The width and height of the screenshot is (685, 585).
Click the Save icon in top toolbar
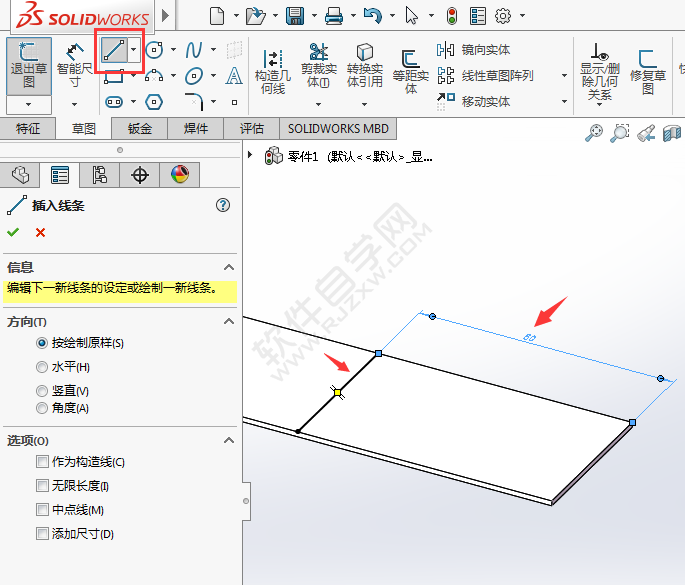[295, 15]
